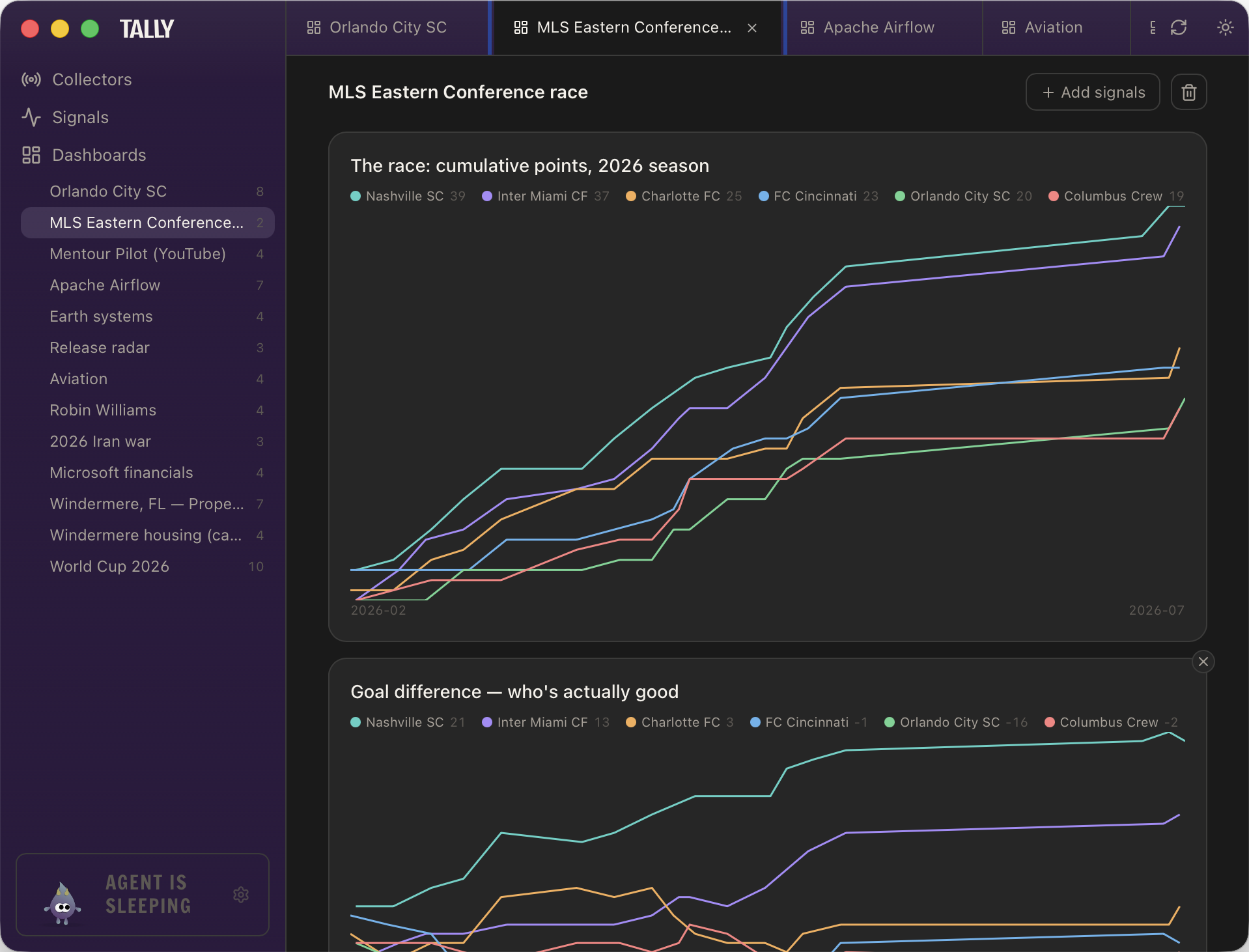Click the refresh icon in top bar

1179,27
